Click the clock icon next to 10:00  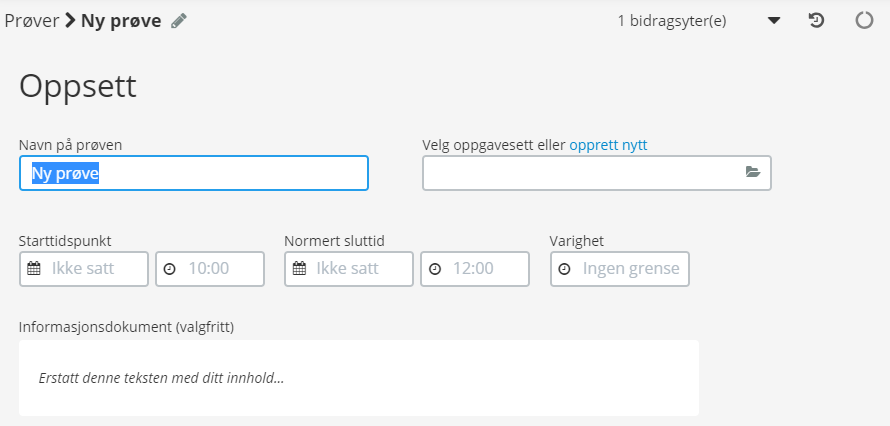click(x=169, y=269)
